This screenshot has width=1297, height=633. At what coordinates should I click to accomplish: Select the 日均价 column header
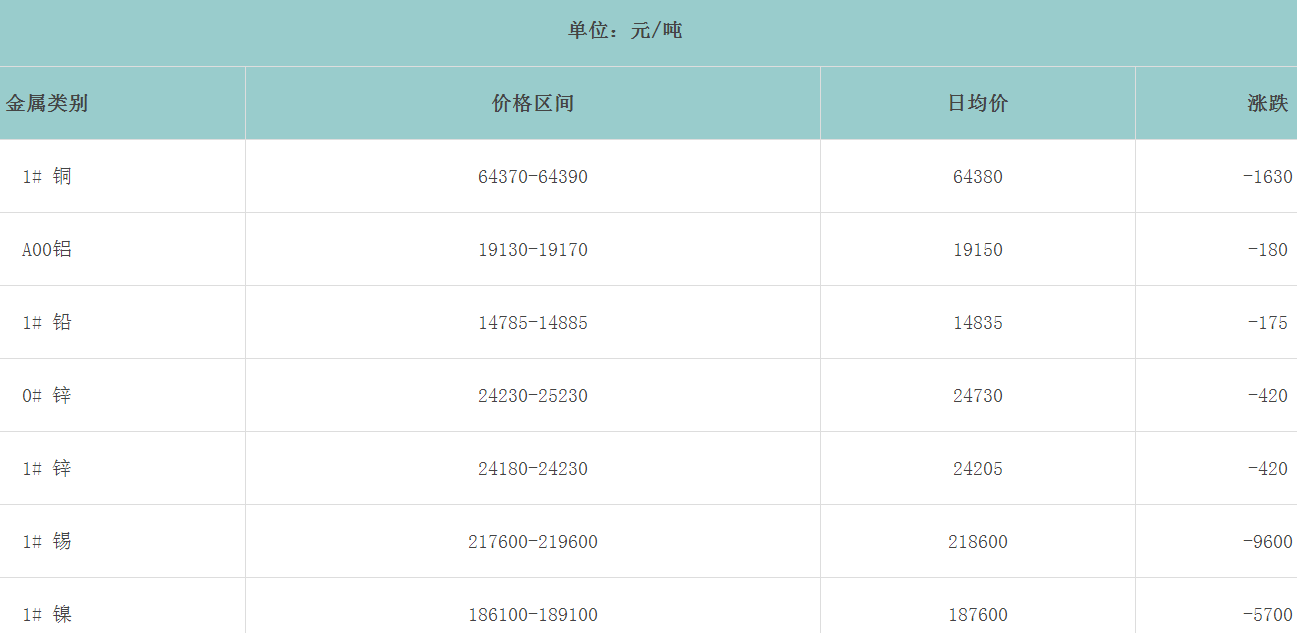click(977, 103)
